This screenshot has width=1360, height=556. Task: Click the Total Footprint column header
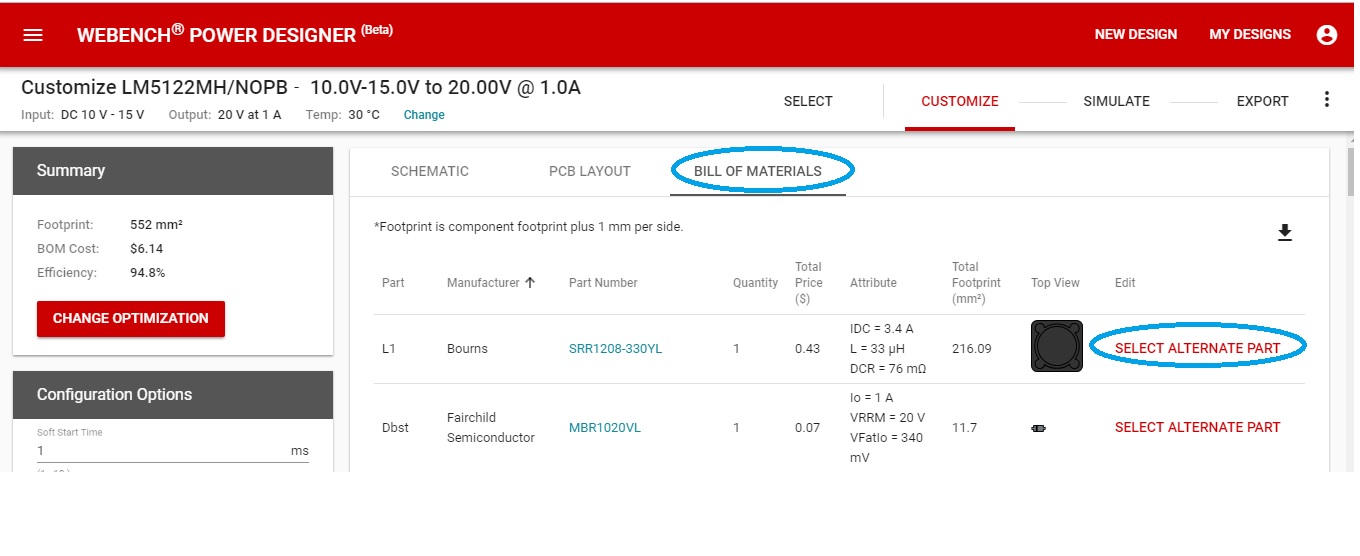click(x=978, y=283)
